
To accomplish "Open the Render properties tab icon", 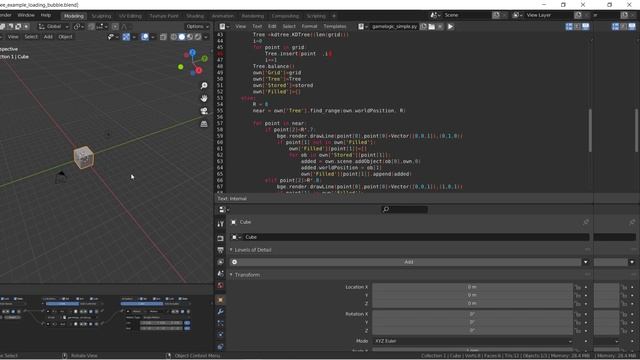I will tap(220, 238).
